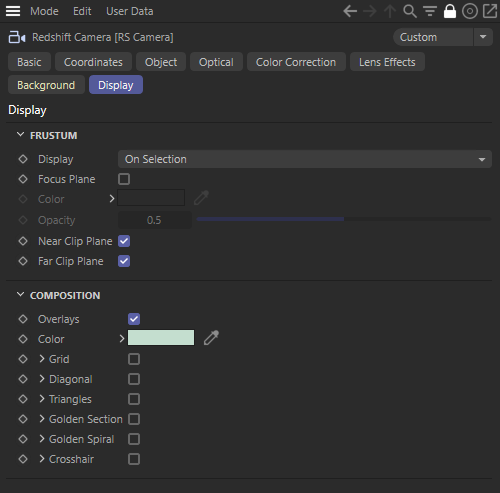500x493 pixels.
Task: Disable the Near Clip Plane checkbox
Action: tap(124, 241)
